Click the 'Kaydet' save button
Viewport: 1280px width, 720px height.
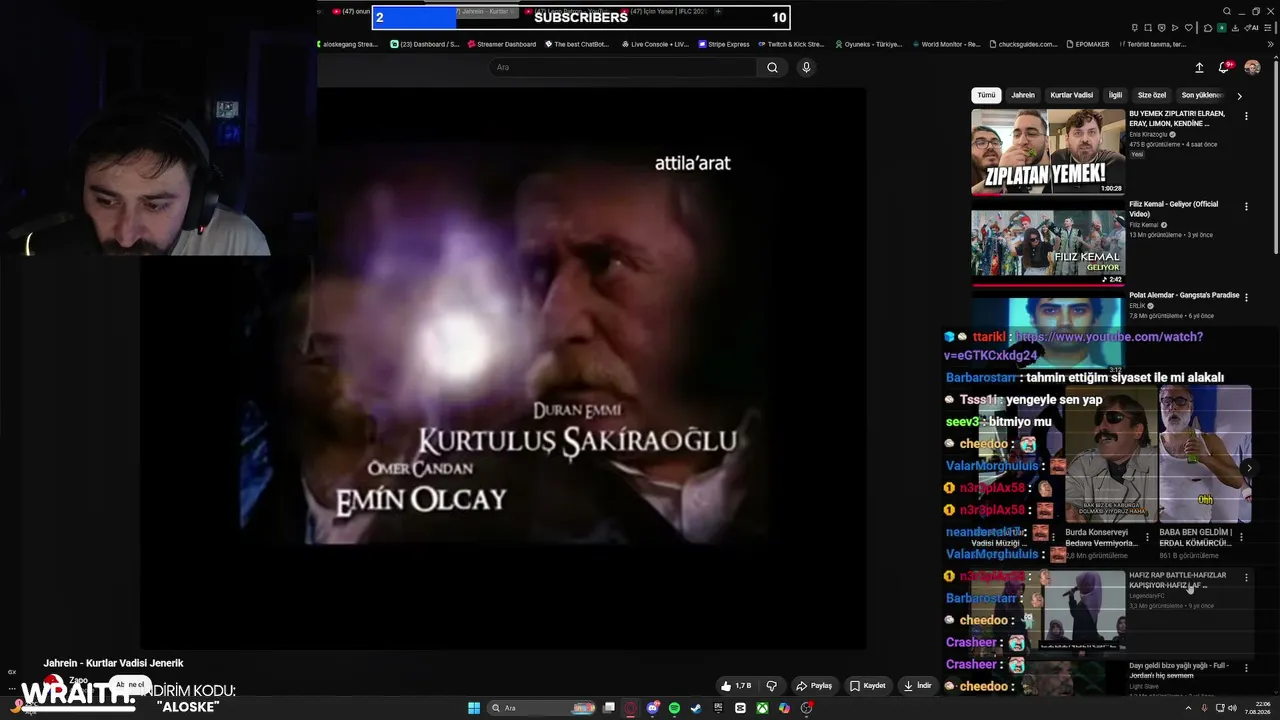(867, 686)
